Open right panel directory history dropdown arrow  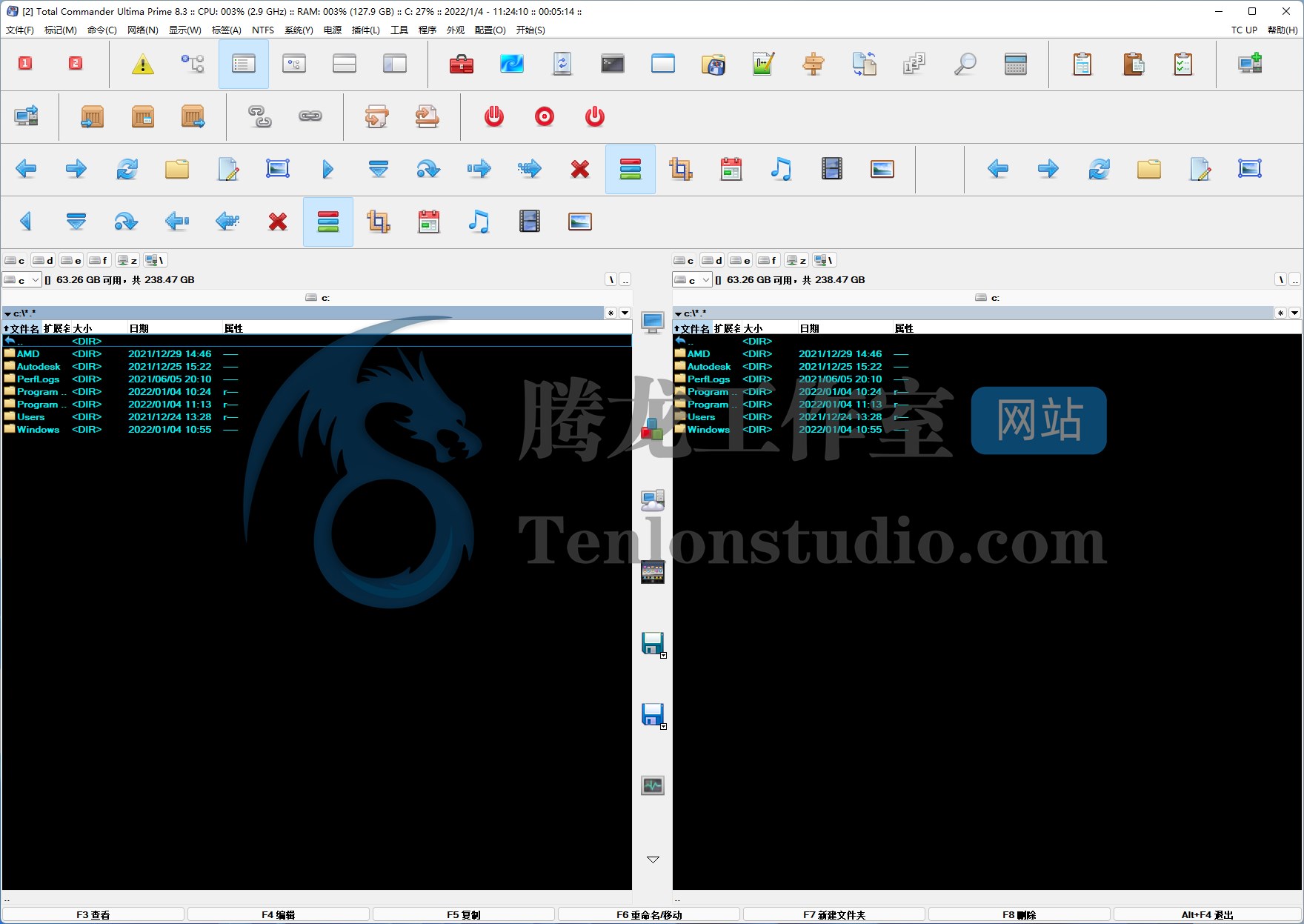1294,313
